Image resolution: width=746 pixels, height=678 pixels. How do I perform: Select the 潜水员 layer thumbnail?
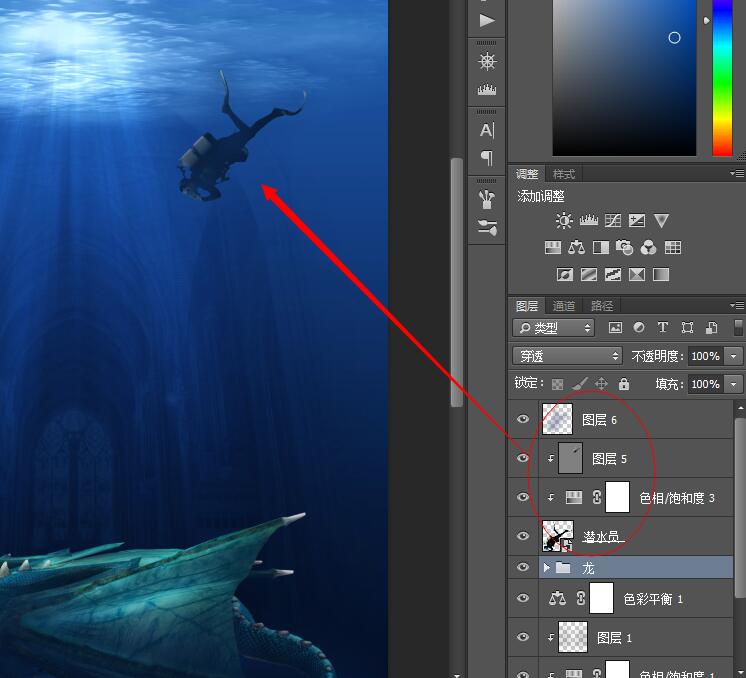(558, 536)
